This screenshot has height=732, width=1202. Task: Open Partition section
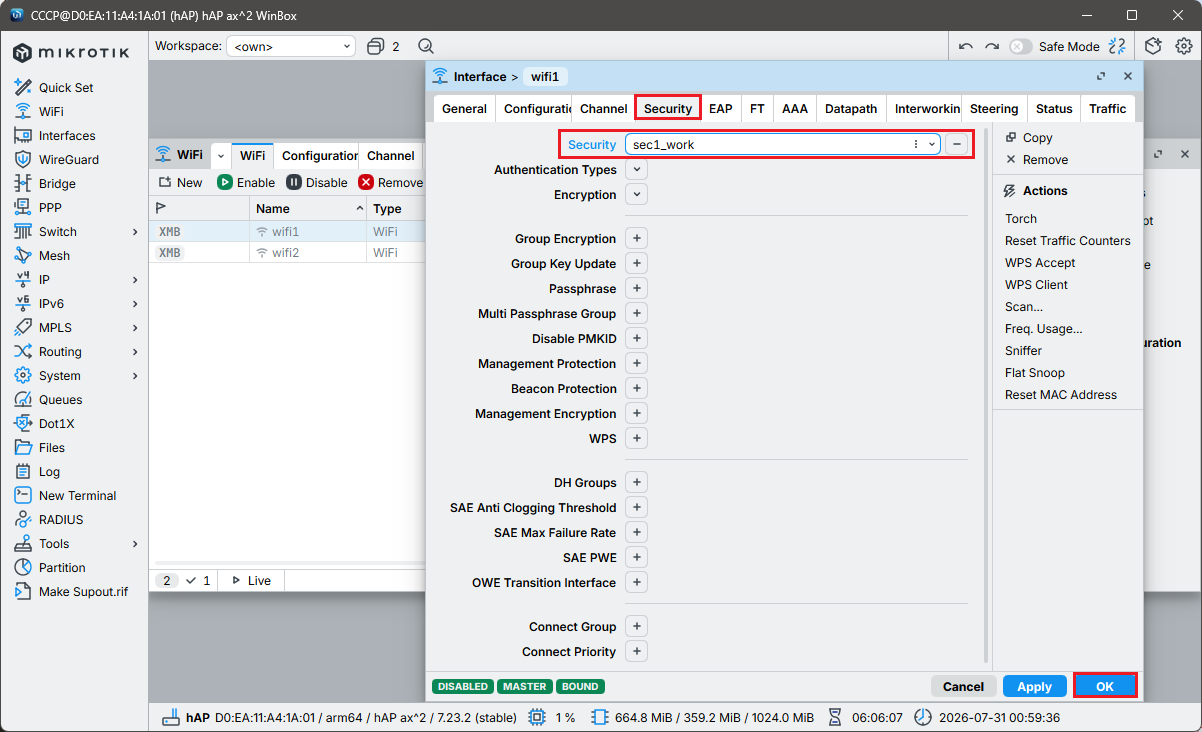tap(62, 567)
